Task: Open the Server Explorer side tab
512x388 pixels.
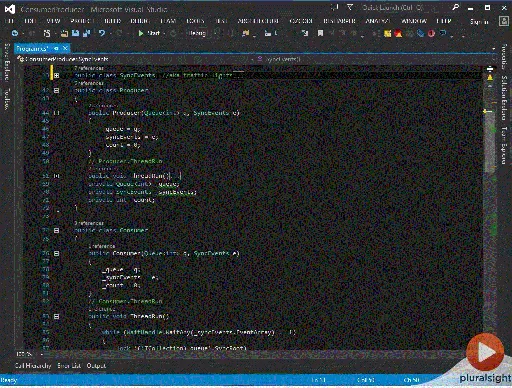Action: click(x=7, y=62)
